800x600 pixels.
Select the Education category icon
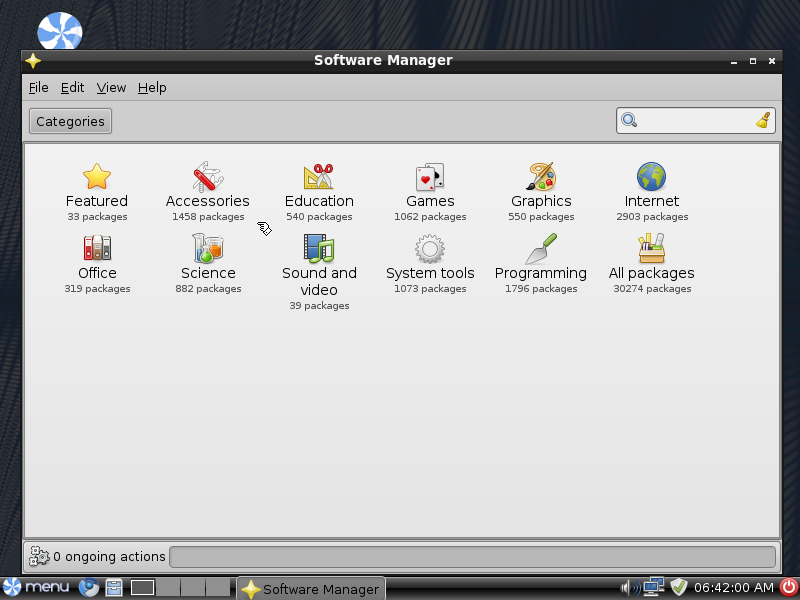pyautogui.click(x=319, y=177)
